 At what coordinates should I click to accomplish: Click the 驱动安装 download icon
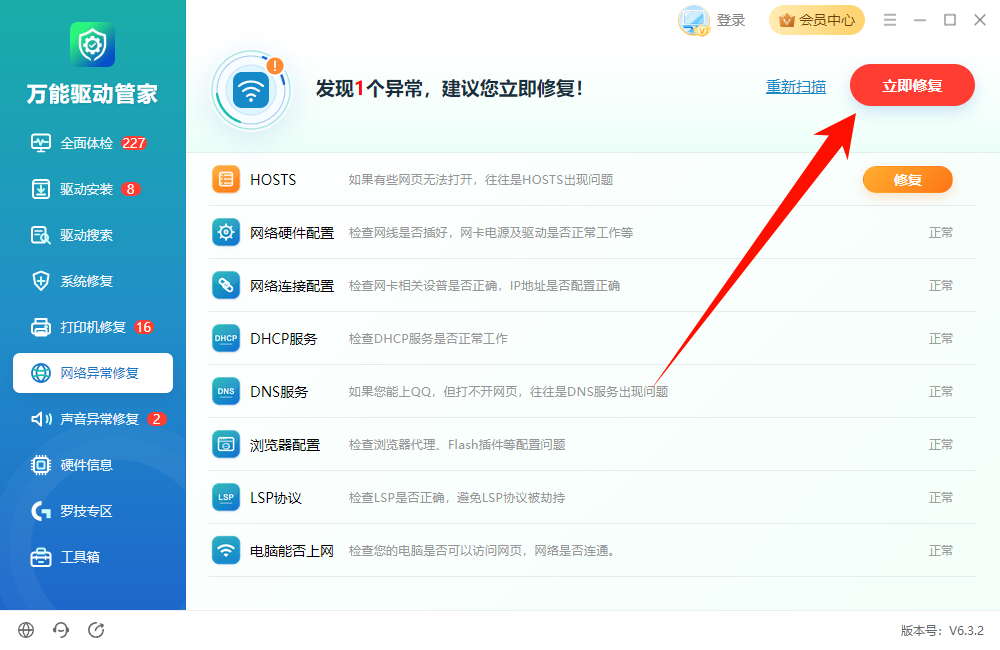tap(41, 189)
